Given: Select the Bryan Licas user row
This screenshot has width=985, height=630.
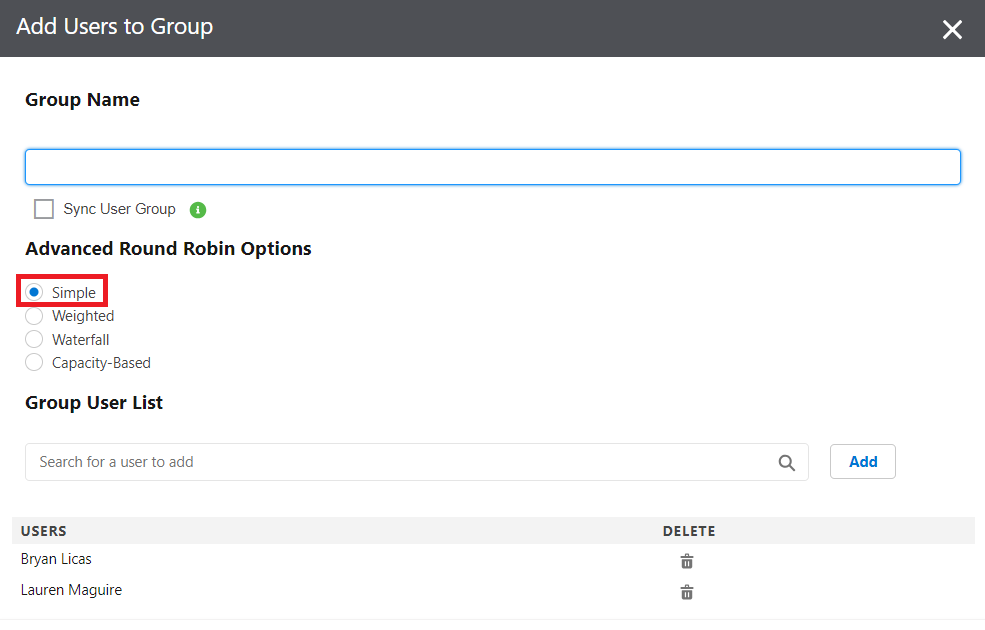Looking at the screenshot, I should coord(493,559).
